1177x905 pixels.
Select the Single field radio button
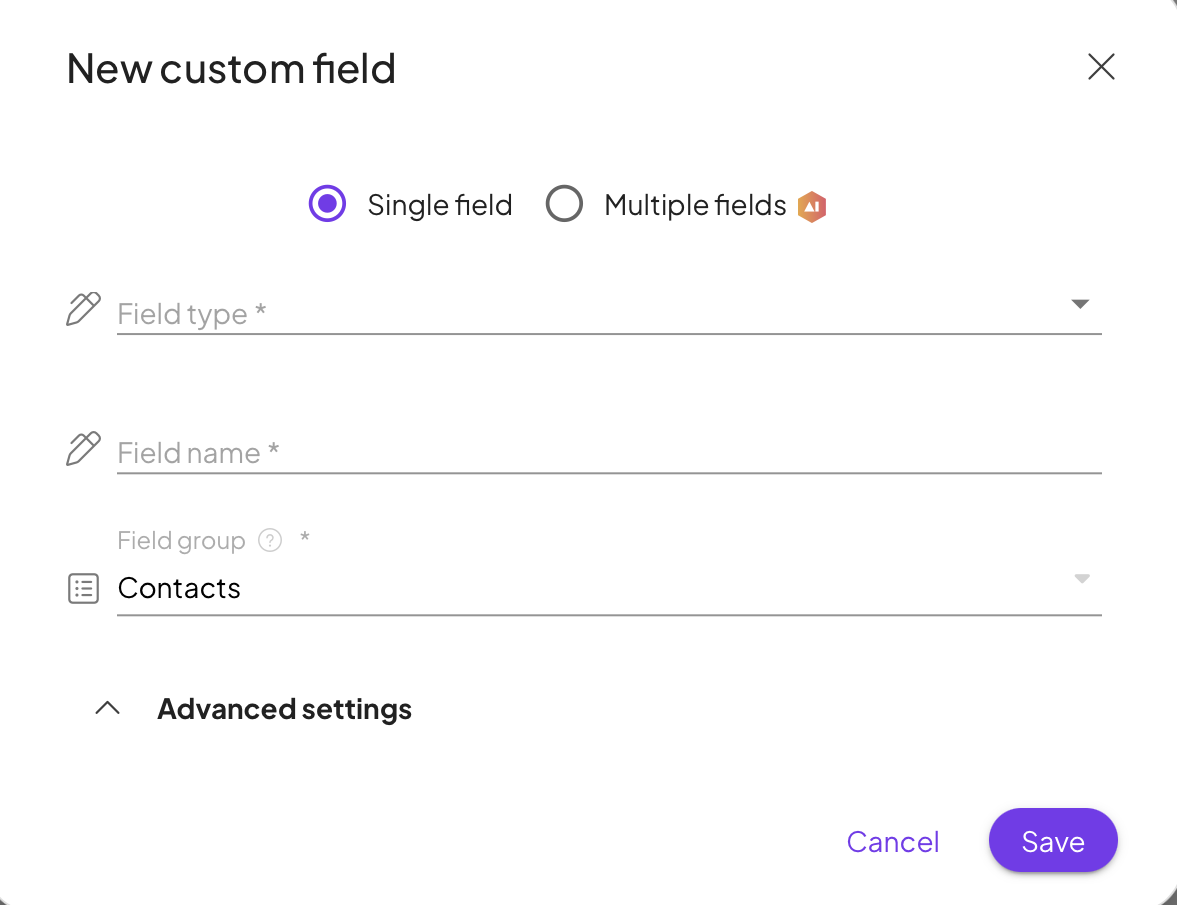tap(327, 204)
